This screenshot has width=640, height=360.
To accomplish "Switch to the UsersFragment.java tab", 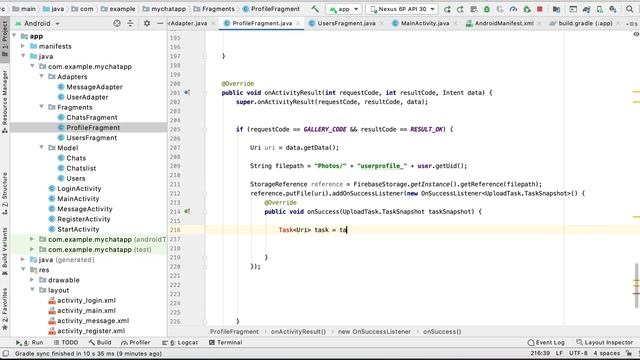I will coord(346,23).
